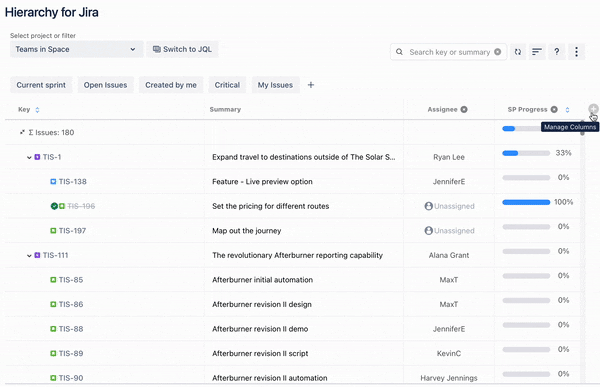Image resolution: width=600 pixels, height=387 pixels.
Task: Click the 100% progress bar of TIS-196
Action: click(x=526, y=202)
